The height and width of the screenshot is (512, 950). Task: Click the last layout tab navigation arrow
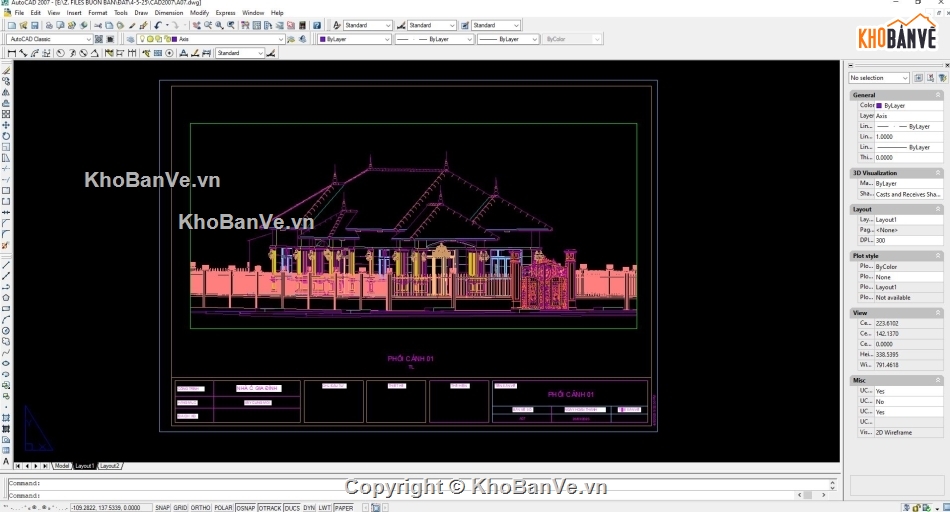45,466
